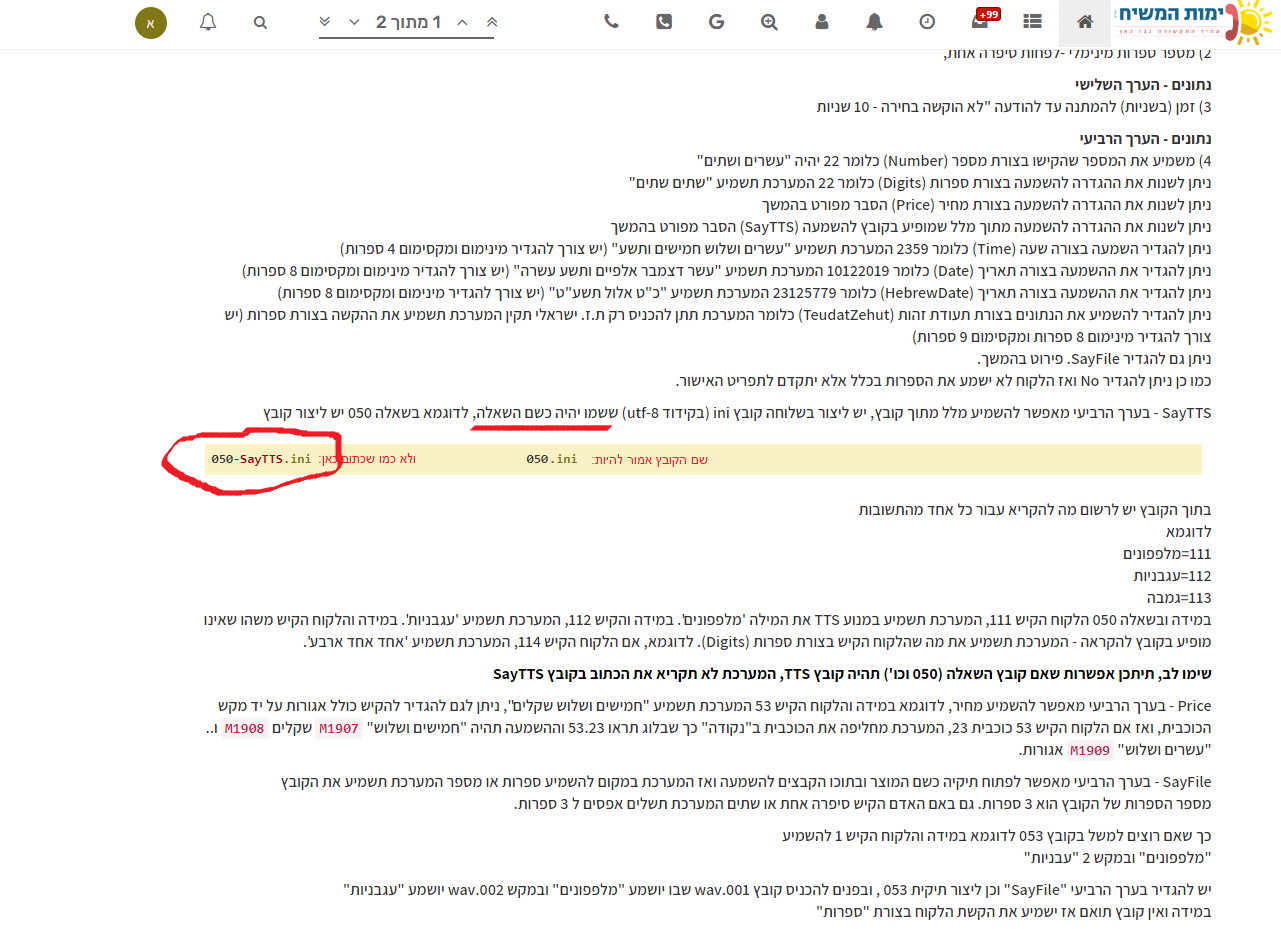Jump to first post double-up chevron
The width and height of the screenshot is (1281, 929).
491,22
